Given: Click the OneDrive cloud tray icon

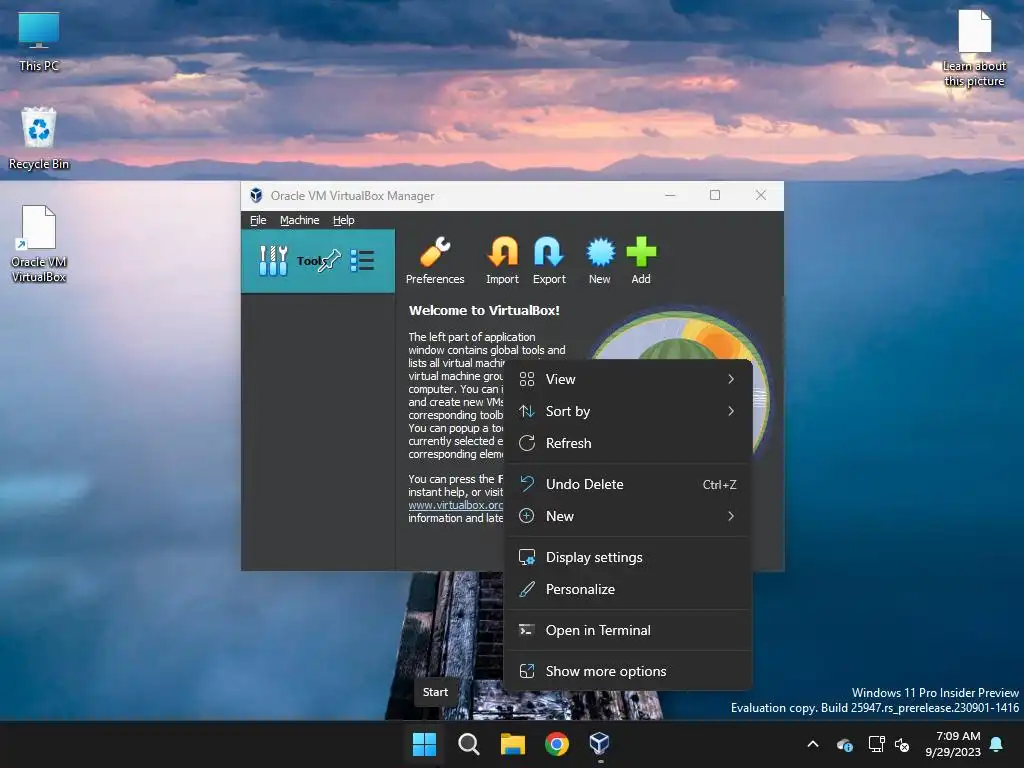Looking at the screenshot, I should 844,744.
